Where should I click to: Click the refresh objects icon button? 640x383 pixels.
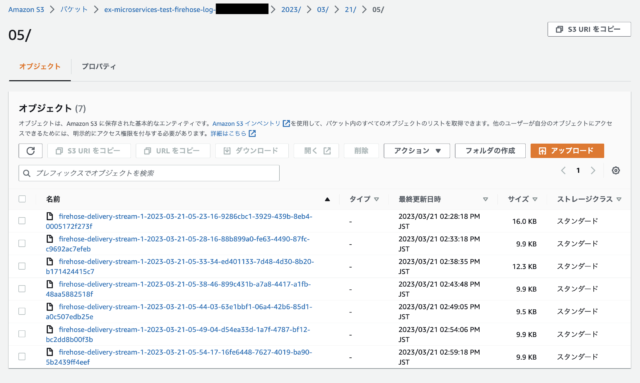click(x=31, y=151)
